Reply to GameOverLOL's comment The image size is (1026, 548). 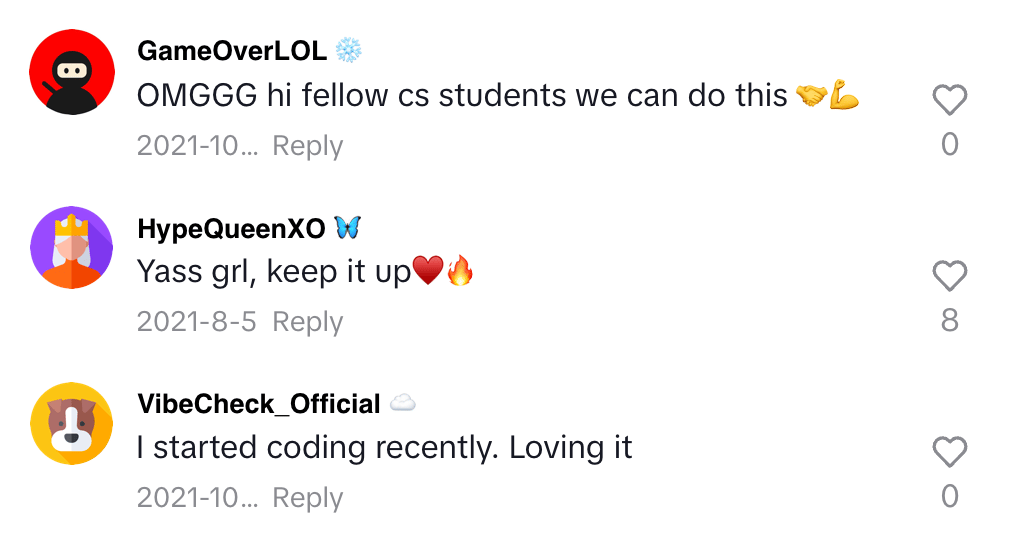pyautogui.click(x=308, y=146)
